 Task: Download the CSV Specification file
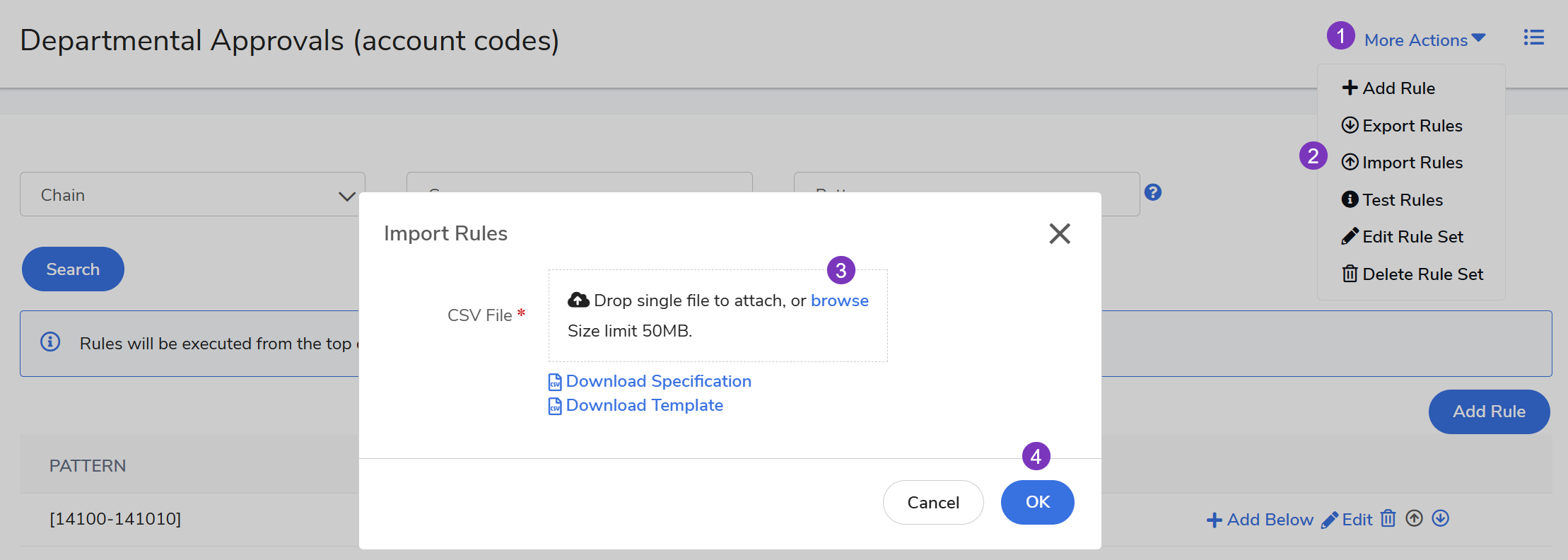(x=657, y=381)
